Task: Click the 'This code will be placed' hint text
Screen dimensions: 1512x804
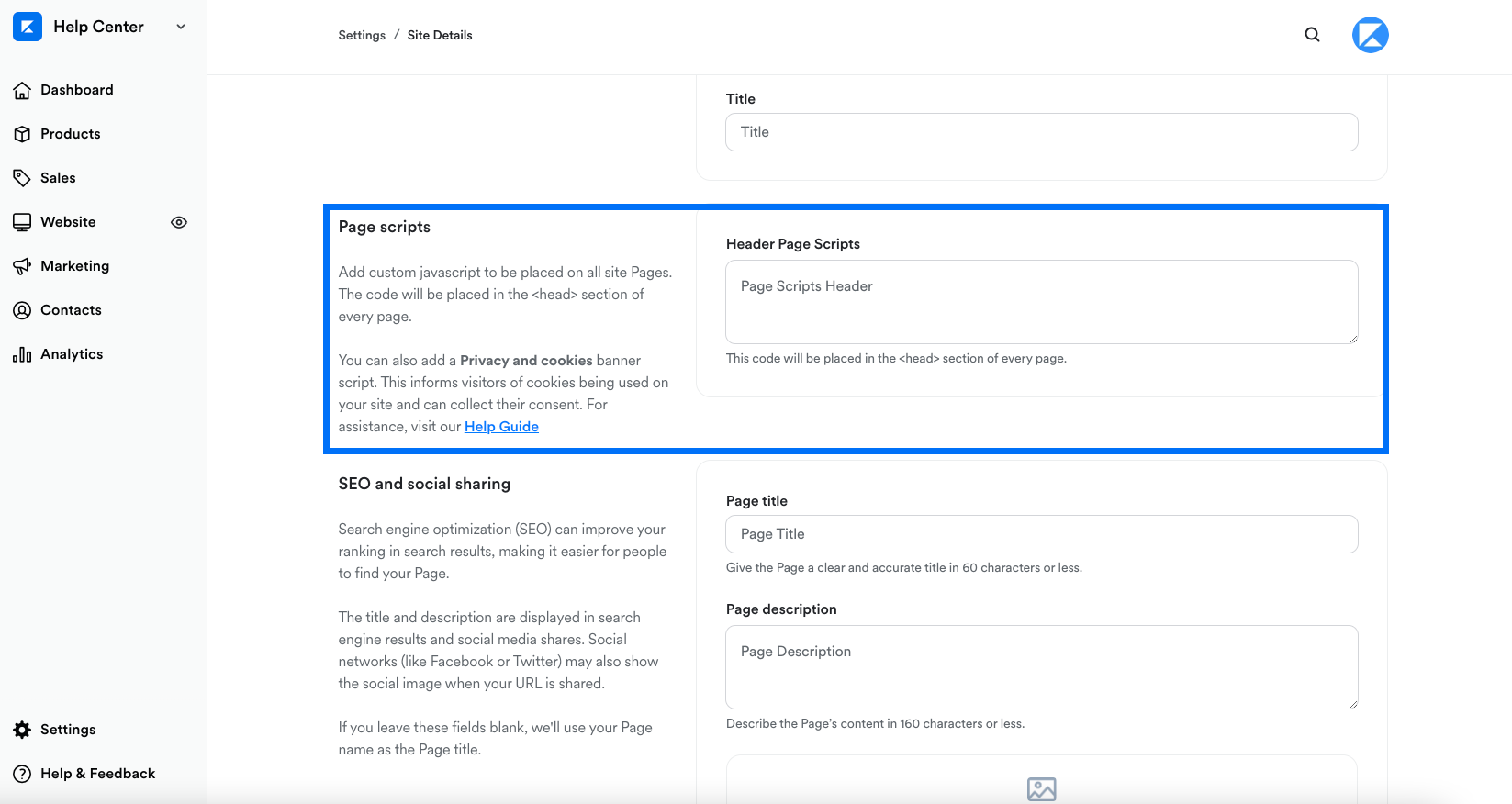Action: 896,359
